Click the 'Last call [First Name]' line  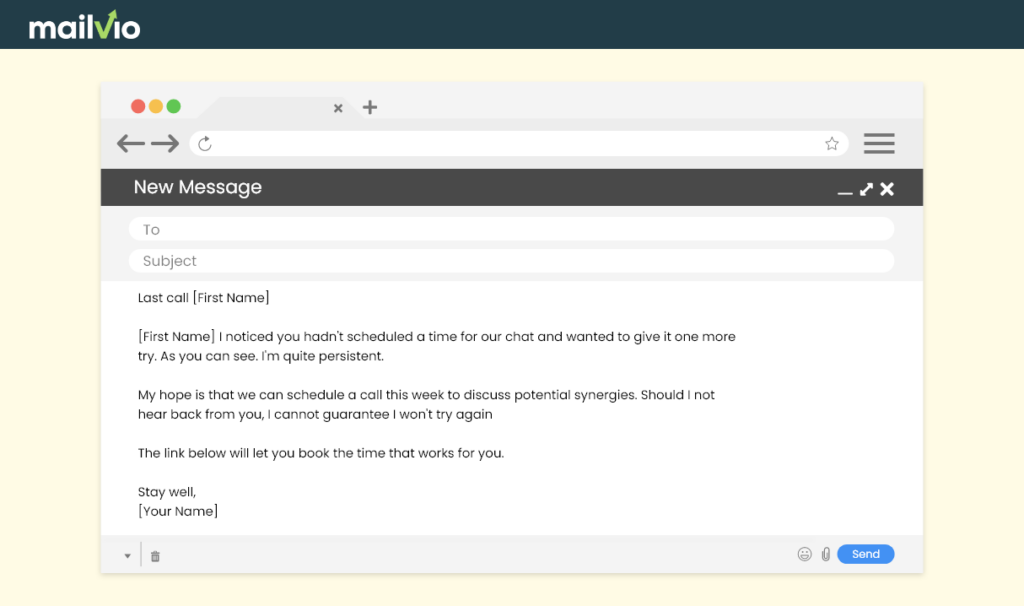[x=204, y=298]
